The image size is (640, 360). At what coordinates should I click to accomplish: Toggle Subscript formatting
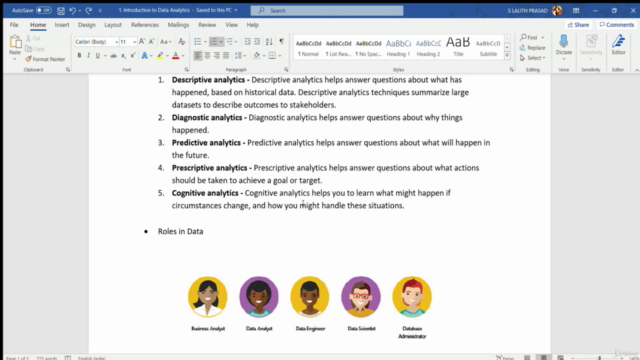(123, 56)
